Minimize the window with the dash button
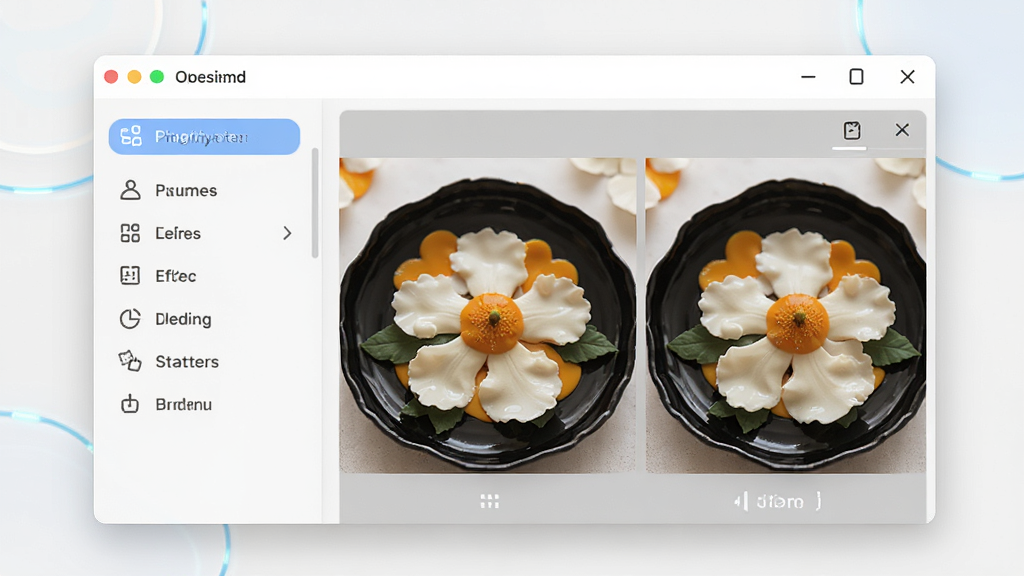This screenshot has height=576, width=1024. click(x=808, y=77)
